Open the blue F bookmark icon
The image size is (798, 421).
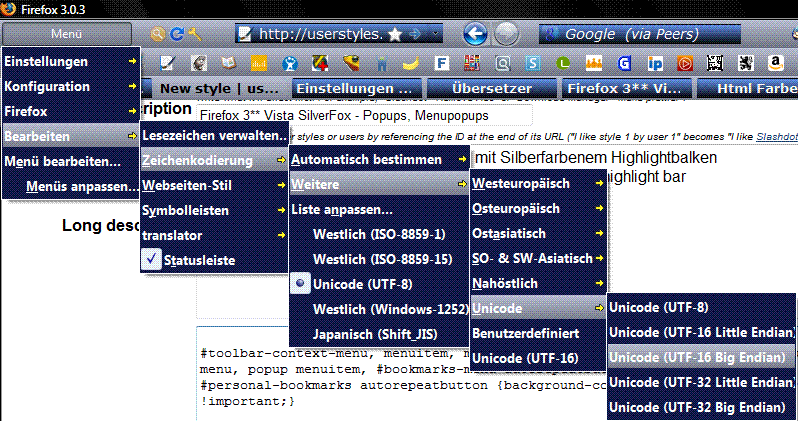[442, 63]
